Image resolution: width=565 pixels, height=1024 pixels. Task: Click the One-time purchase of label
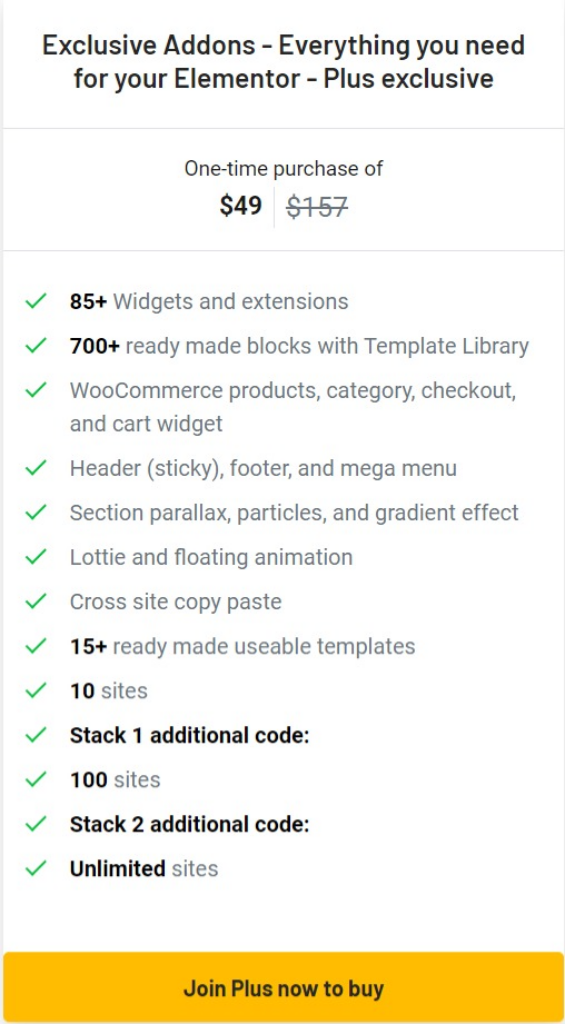pos(283,168)
